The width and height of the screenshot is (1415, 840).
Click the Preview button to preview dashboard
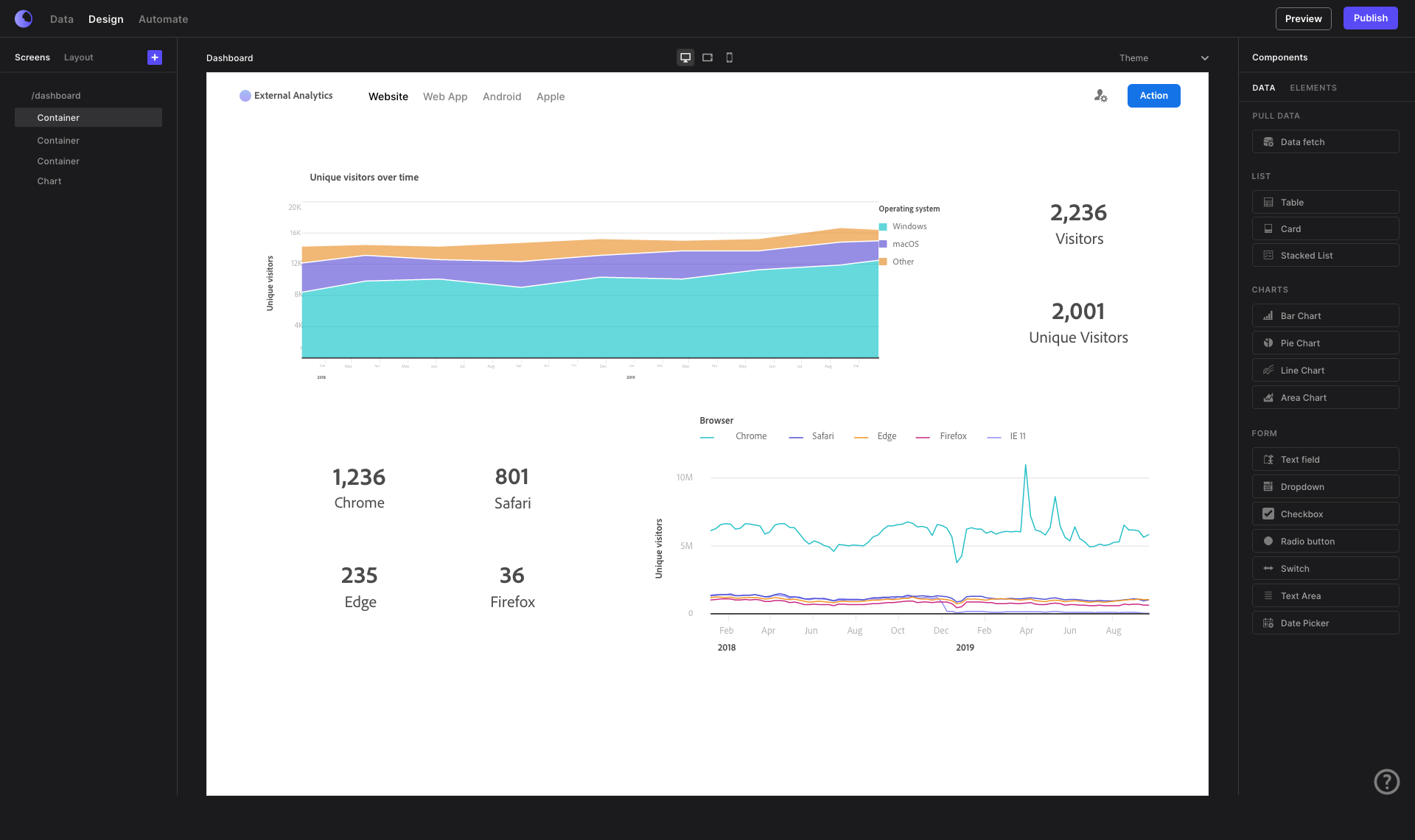1303,18
